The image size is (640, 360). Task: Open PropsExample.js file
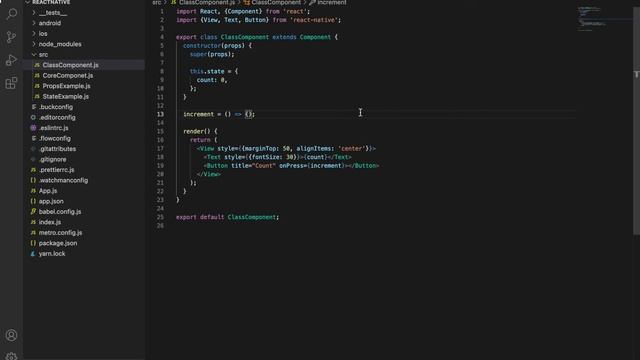tap(67, 86)
